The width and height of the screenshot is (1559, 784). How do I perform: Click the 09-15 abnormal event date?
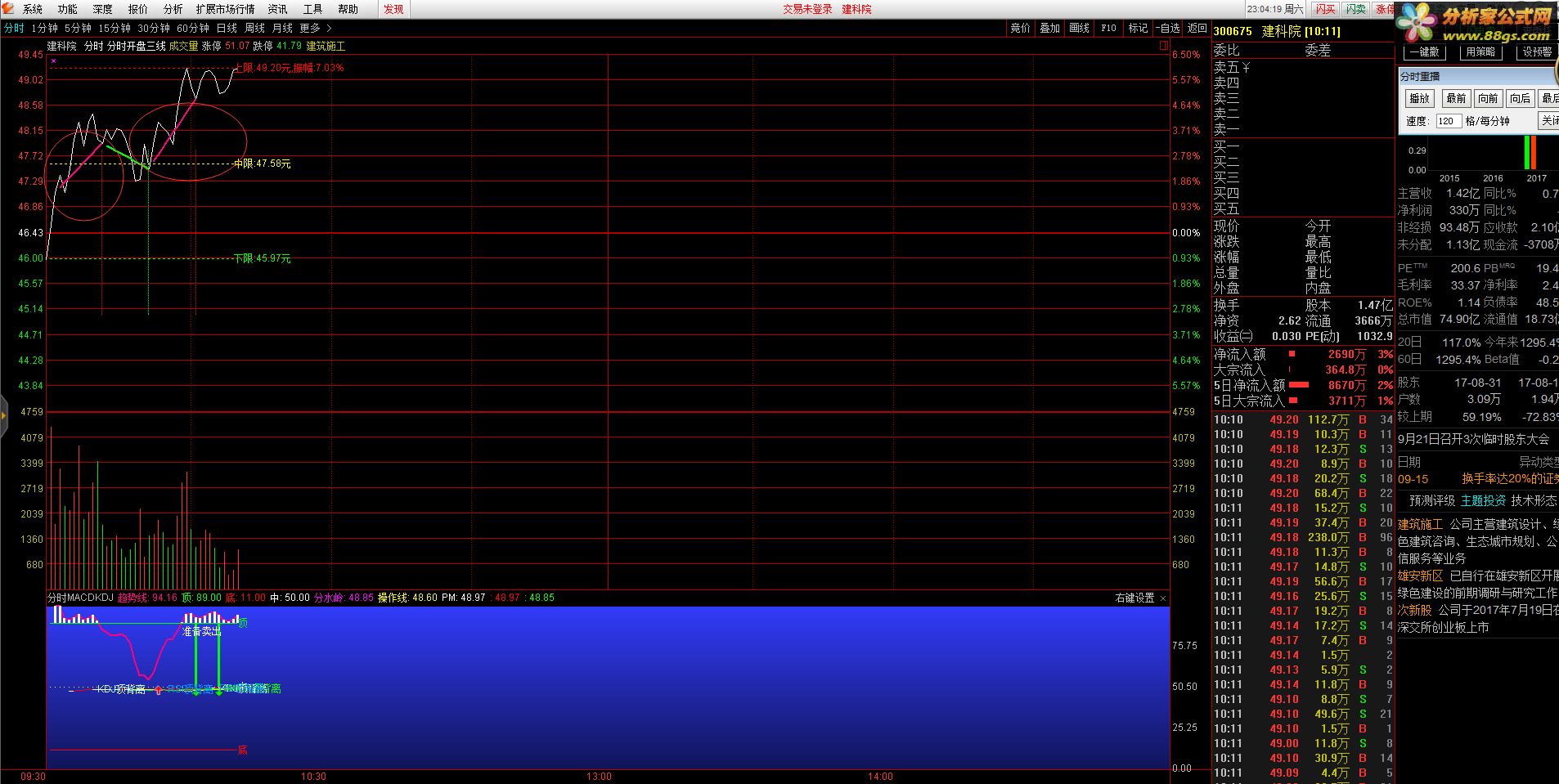1413,479
